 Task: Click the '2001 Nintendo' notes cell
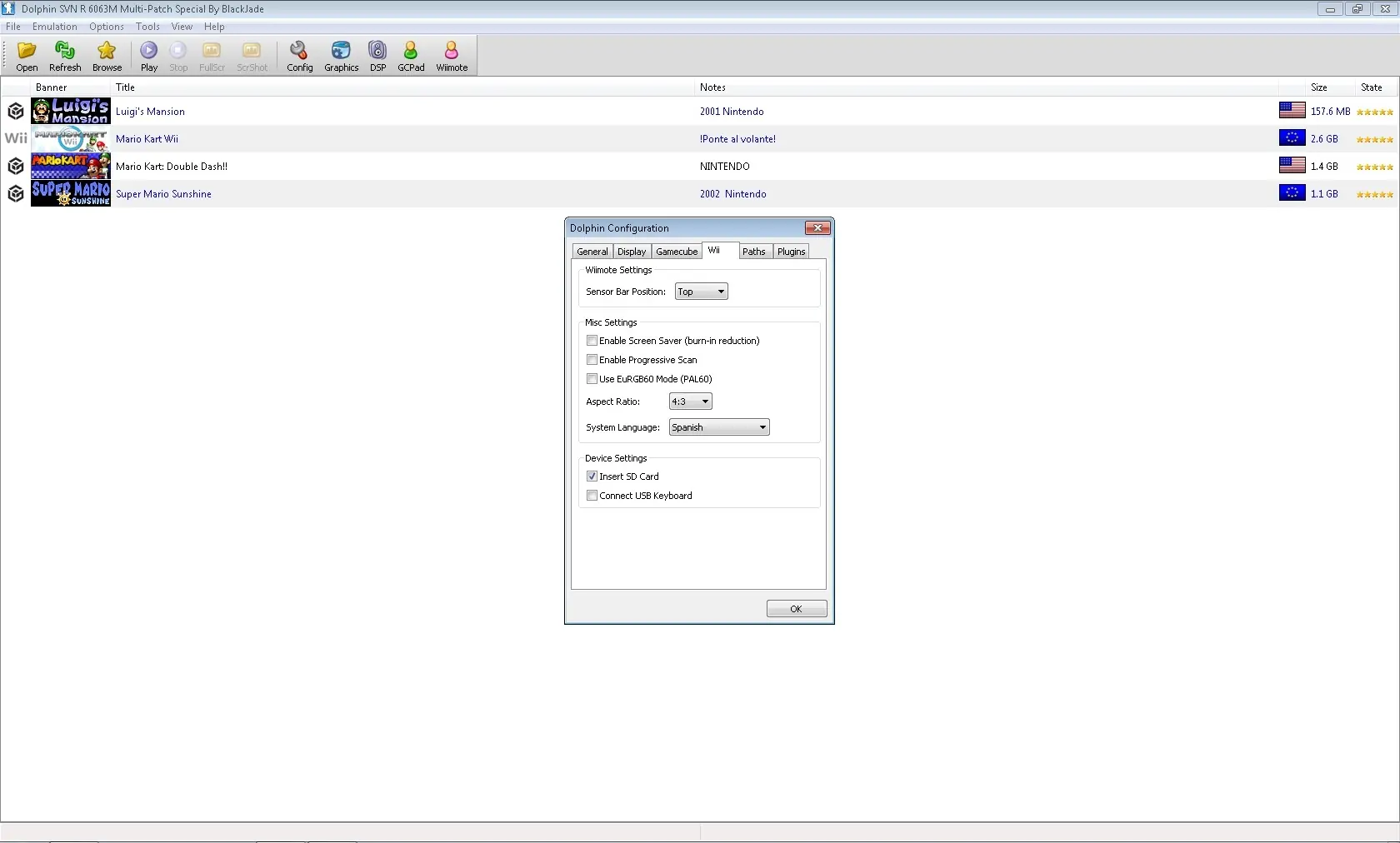[732, 112]
